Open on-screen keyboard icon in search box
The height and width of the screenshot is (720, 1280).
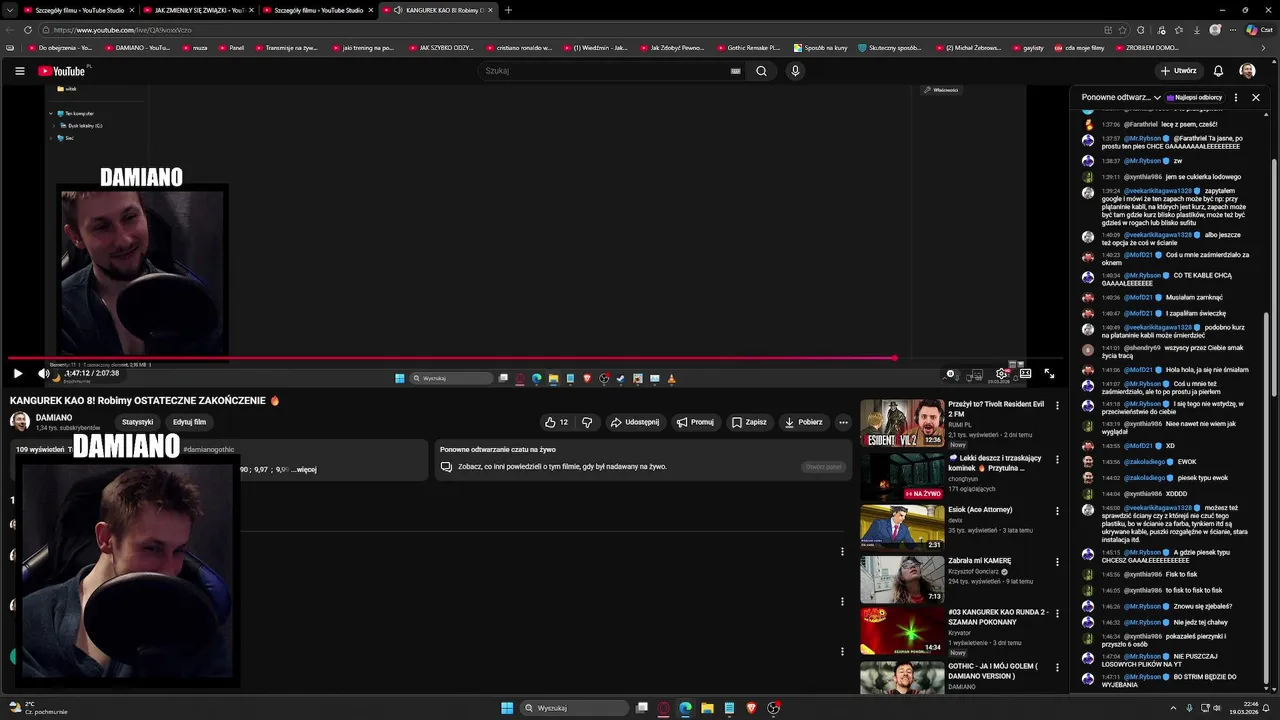tap(736, 71)
